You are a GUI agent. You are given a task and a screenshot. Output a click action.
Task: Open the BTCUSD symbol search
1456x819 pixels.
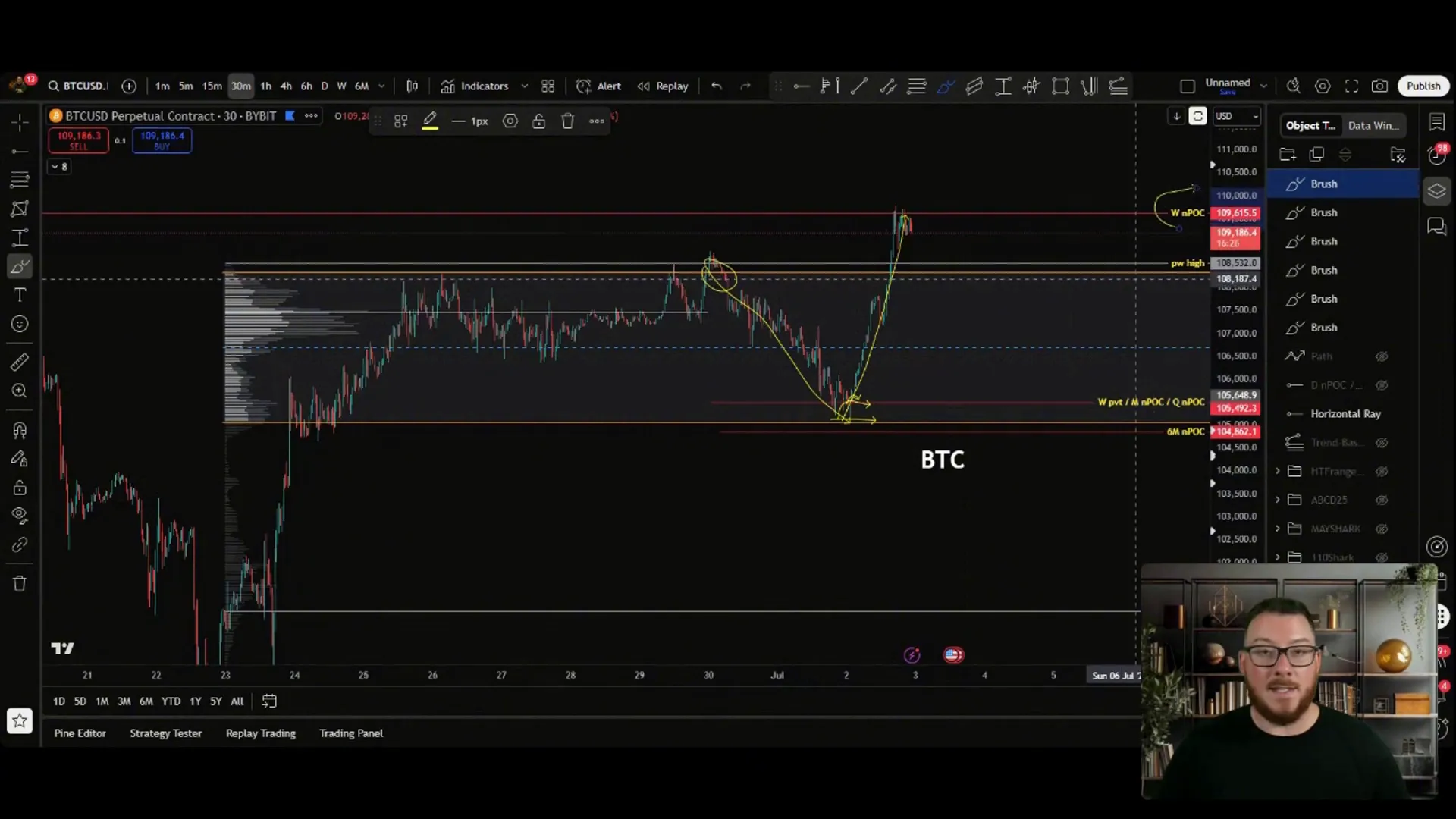click(x=77, y=86)
